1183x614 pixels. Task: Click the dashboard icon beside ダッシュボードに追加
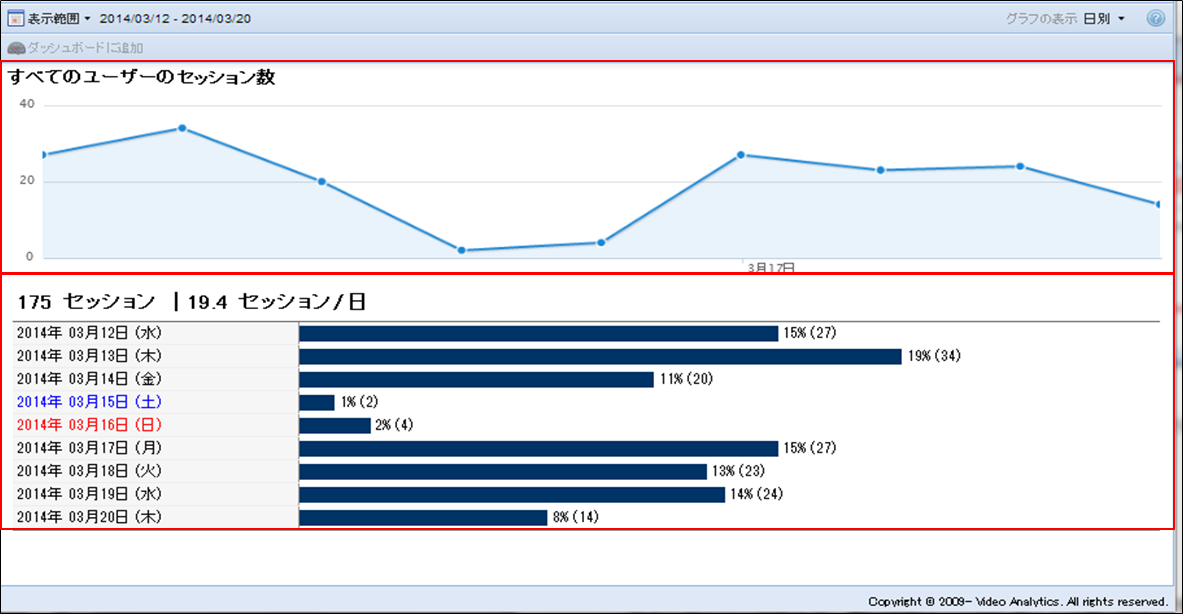pos(16,48)
